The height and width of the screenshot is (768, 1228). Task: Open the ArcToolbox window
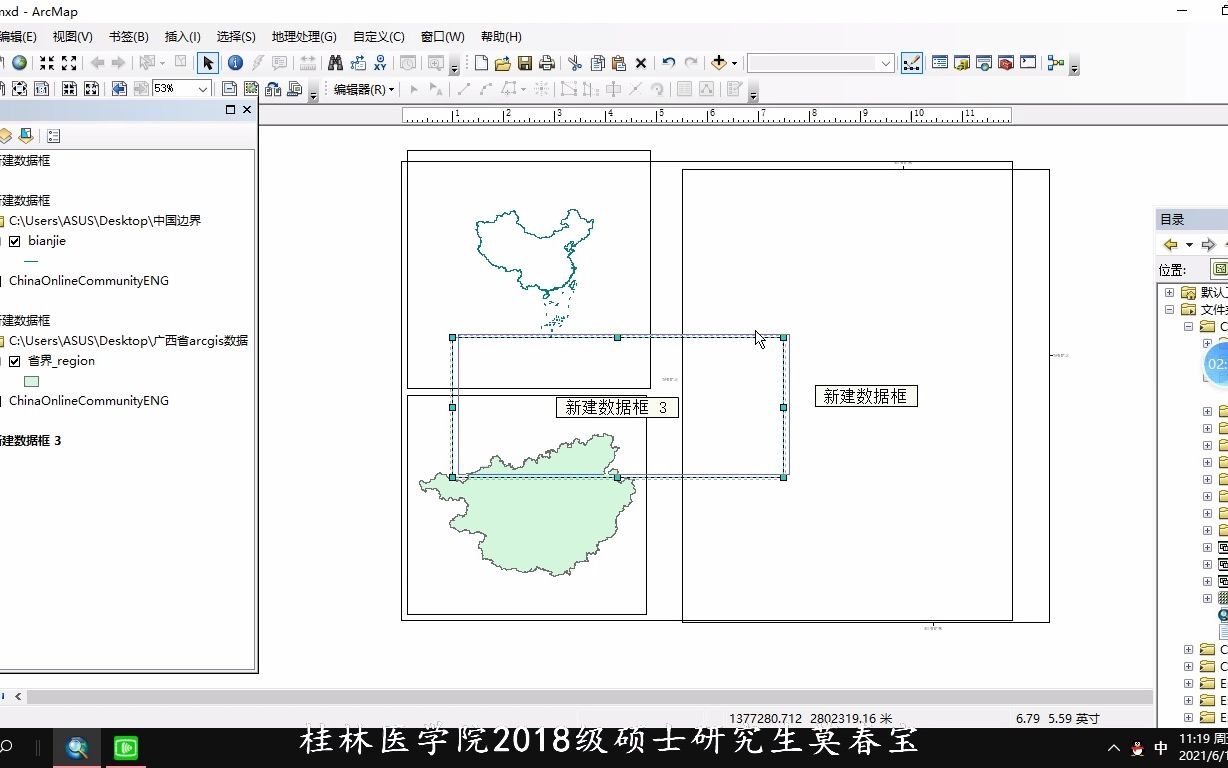pos(1006,62)
